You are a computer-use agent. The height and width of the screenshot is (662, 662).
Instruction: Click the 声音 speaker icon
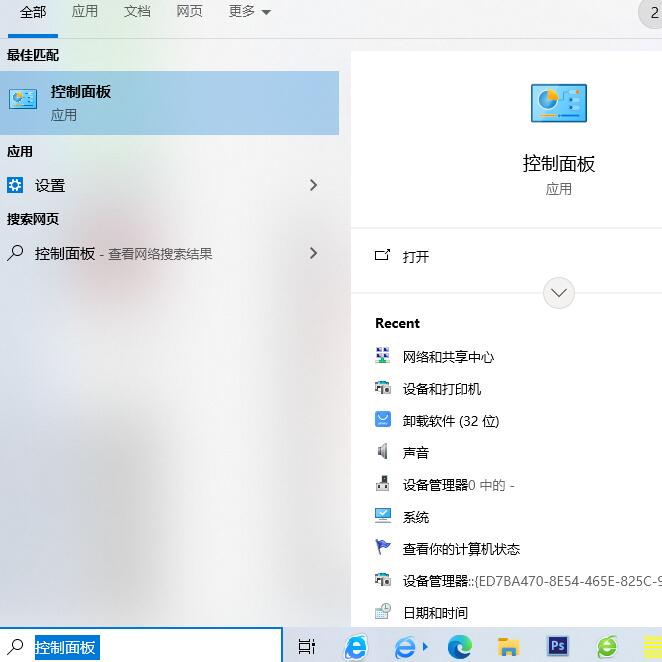(x=383, y=451)
